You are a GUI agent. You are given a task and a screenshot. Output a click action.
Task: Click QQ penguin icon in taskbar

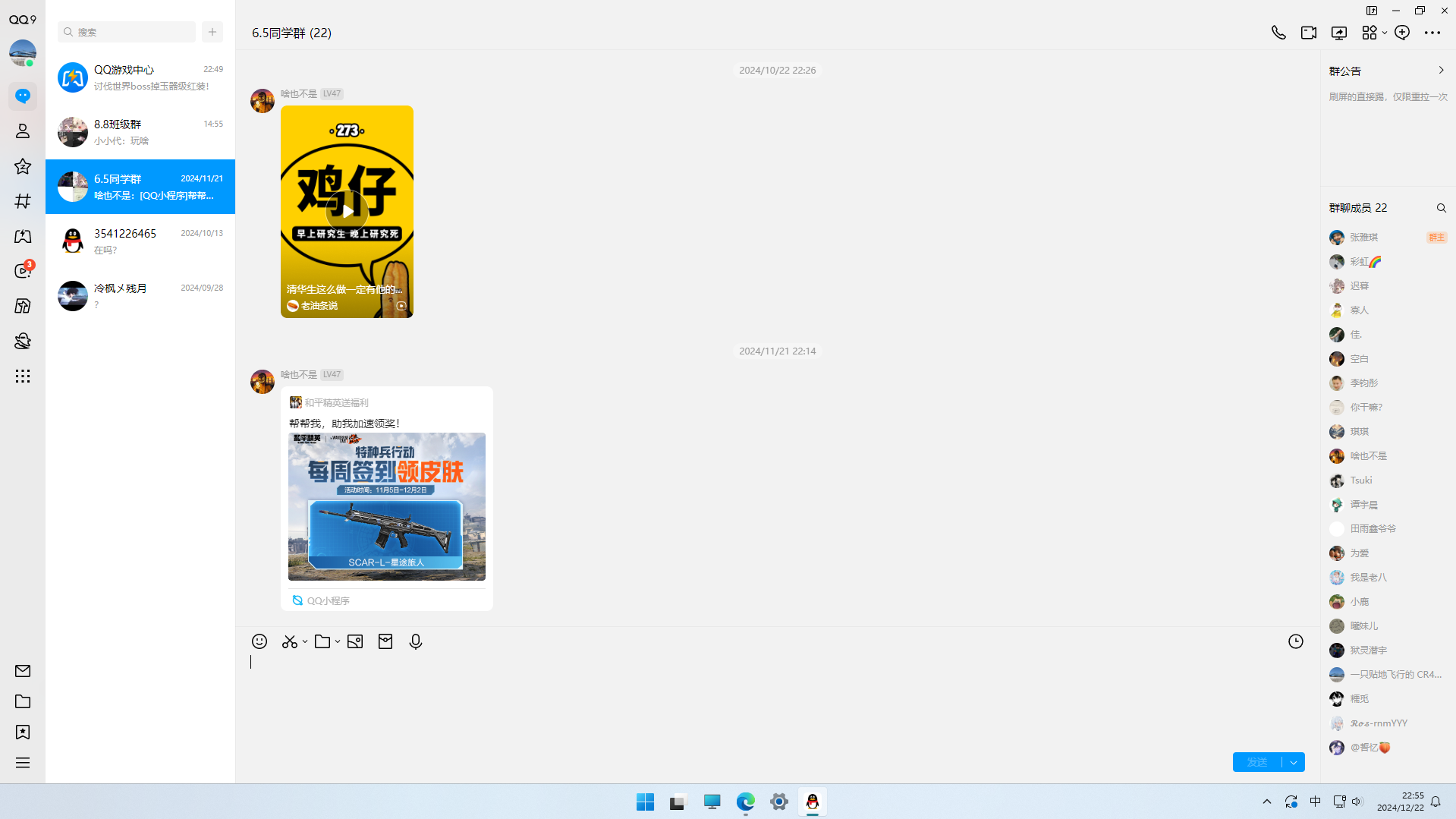click(x=813, y=802)
